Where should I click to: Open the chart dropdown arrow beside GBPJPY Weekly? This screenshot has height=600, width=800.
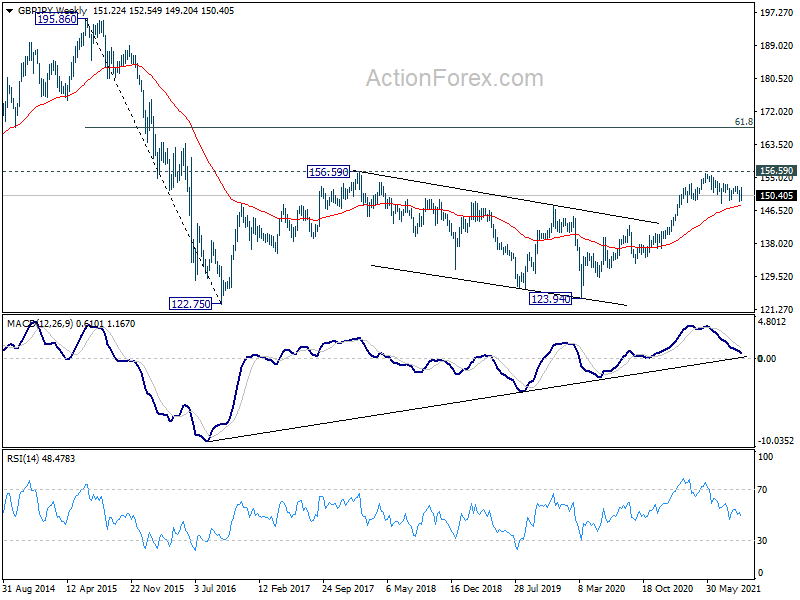point(9,11)
